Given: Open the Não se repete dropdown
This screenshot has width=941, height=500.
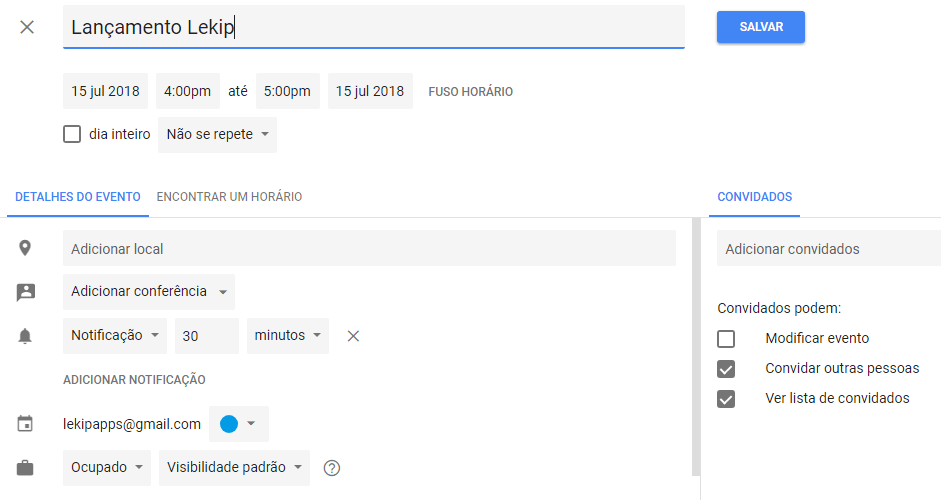Looking at the screenshot, I should [x=217, y=134].
